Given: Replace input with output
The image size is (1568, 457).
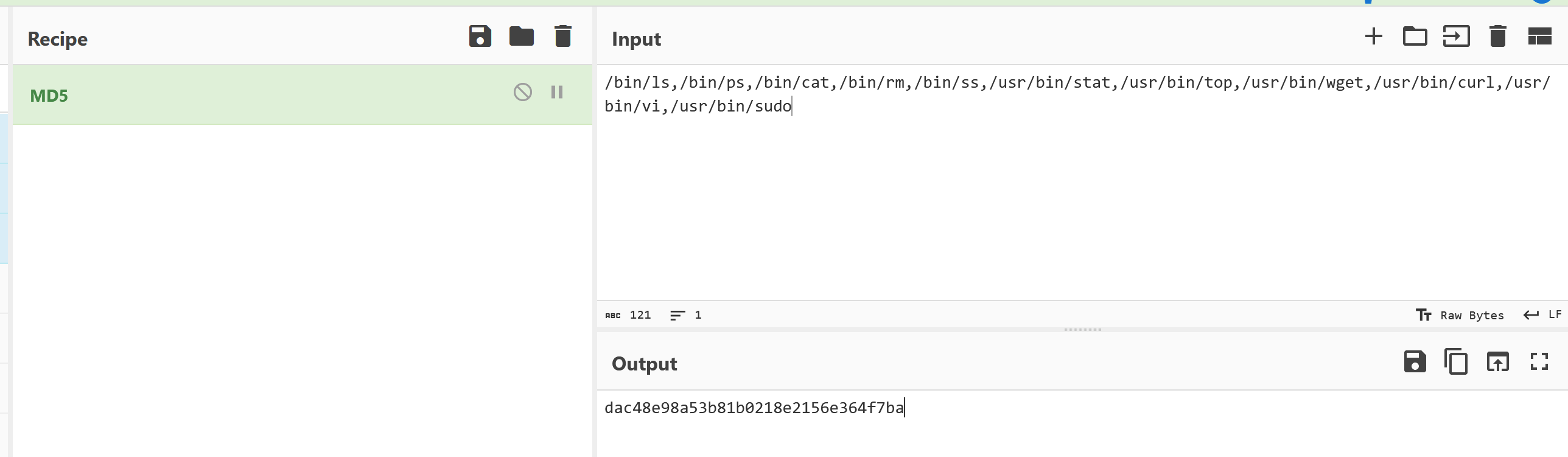Looking at the screenshot, I should [1497, 362].
